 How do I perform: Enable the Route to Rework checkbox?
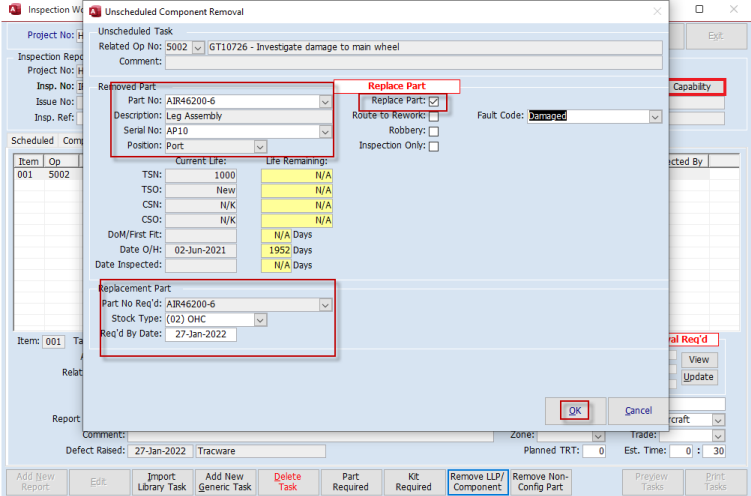[433, 116]
